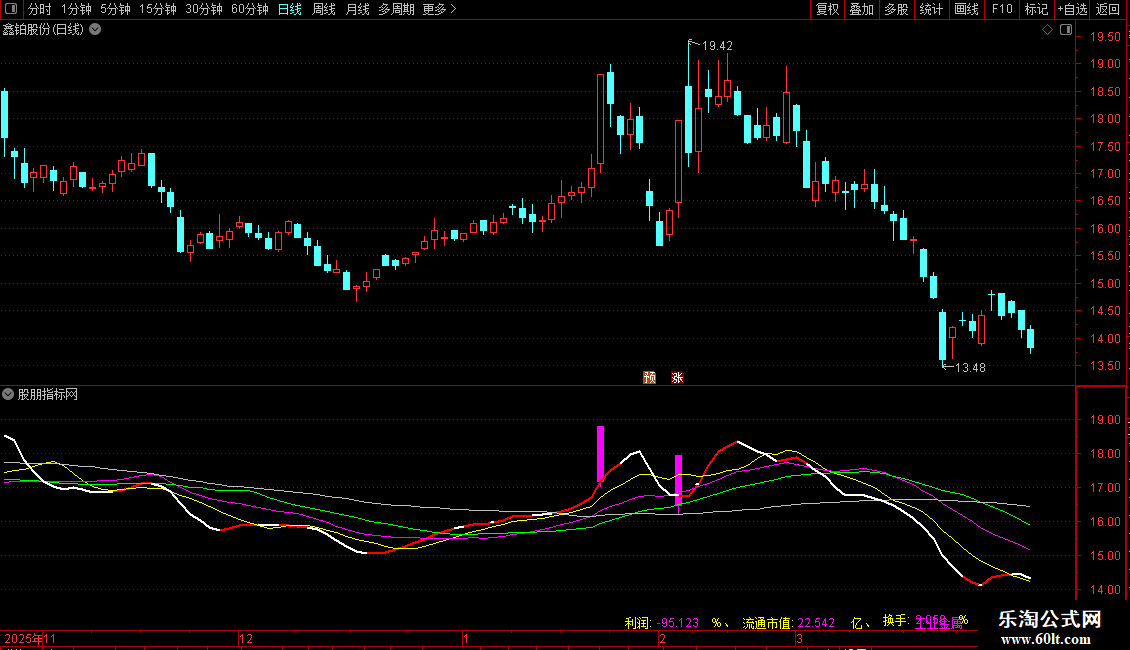Click the first magenta signal bar in indicator
Image resolution: width=1130 pixels, height=650 pixels.
[600, 454]
